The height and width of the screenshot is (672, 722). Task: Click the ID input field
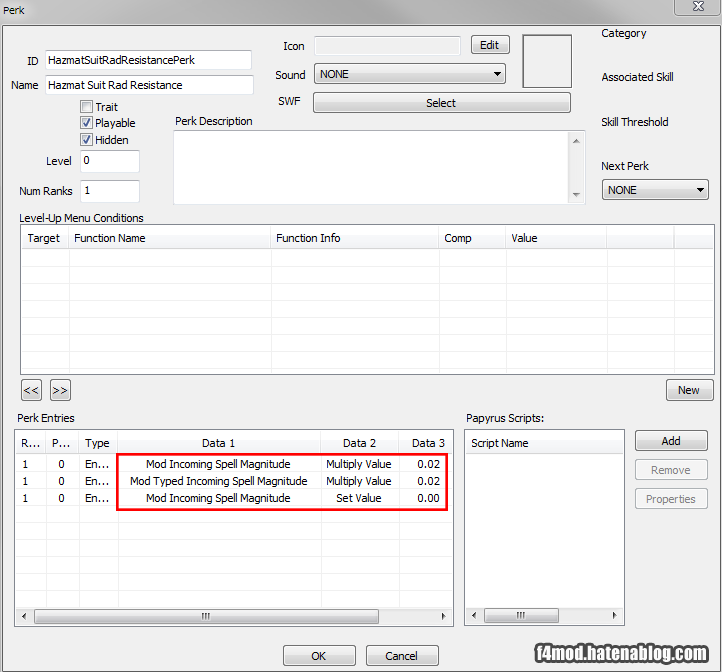148,60
